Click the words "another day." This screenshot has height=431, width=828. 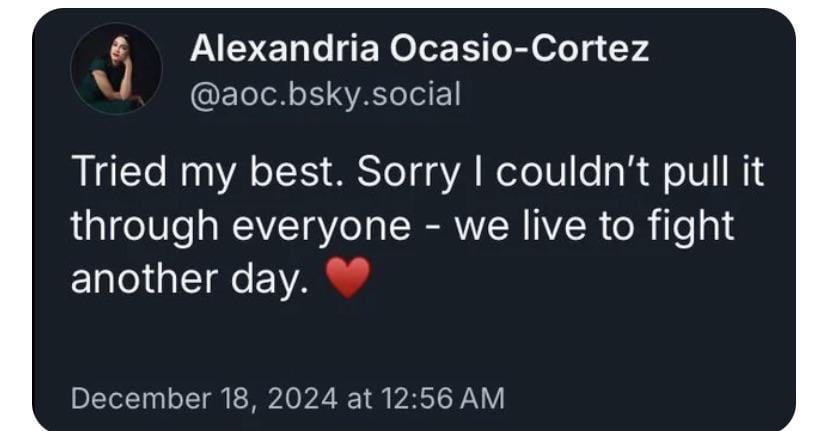pos(185,279)
